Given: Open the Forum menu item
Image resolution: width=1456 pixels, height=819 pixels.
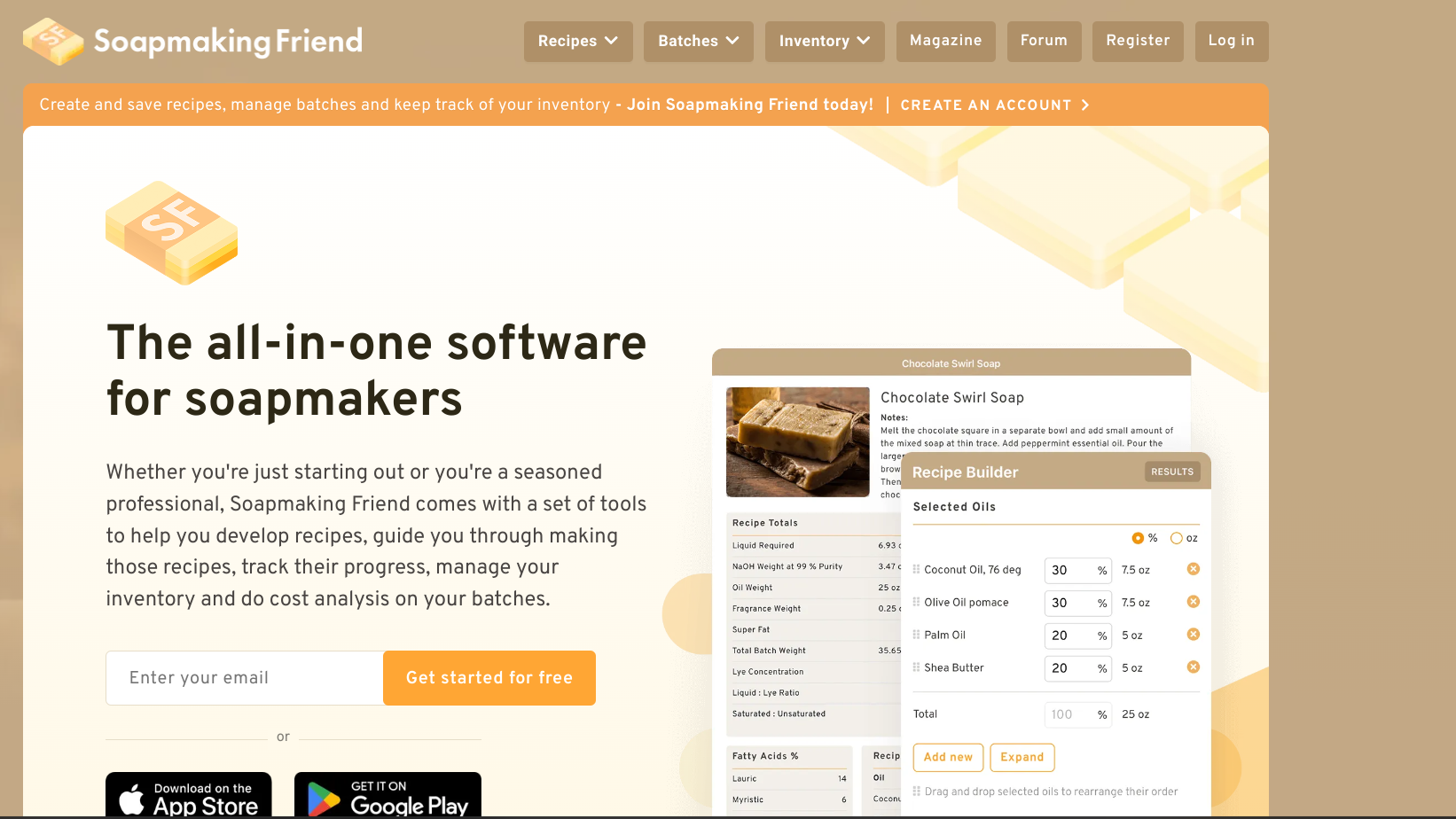Looking at the screenshot, I should click(x=1044, y=41).
